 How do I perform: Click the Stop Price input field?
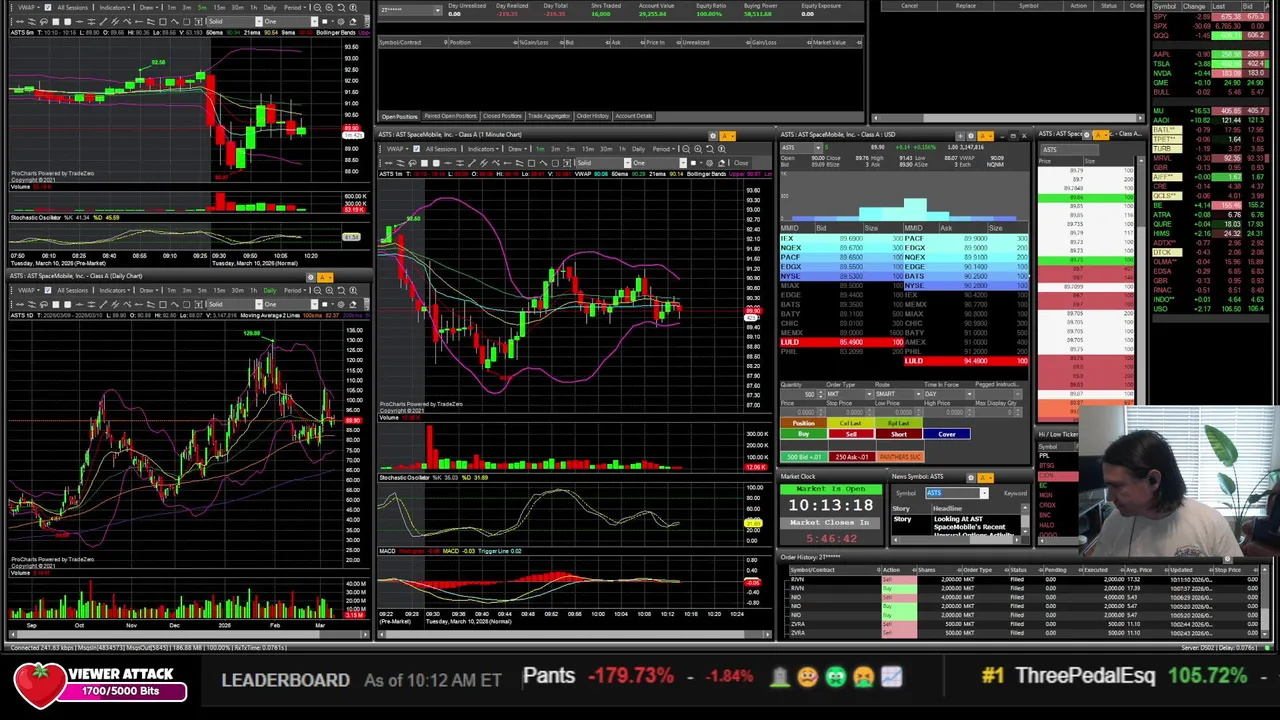(x=850, y=412)
